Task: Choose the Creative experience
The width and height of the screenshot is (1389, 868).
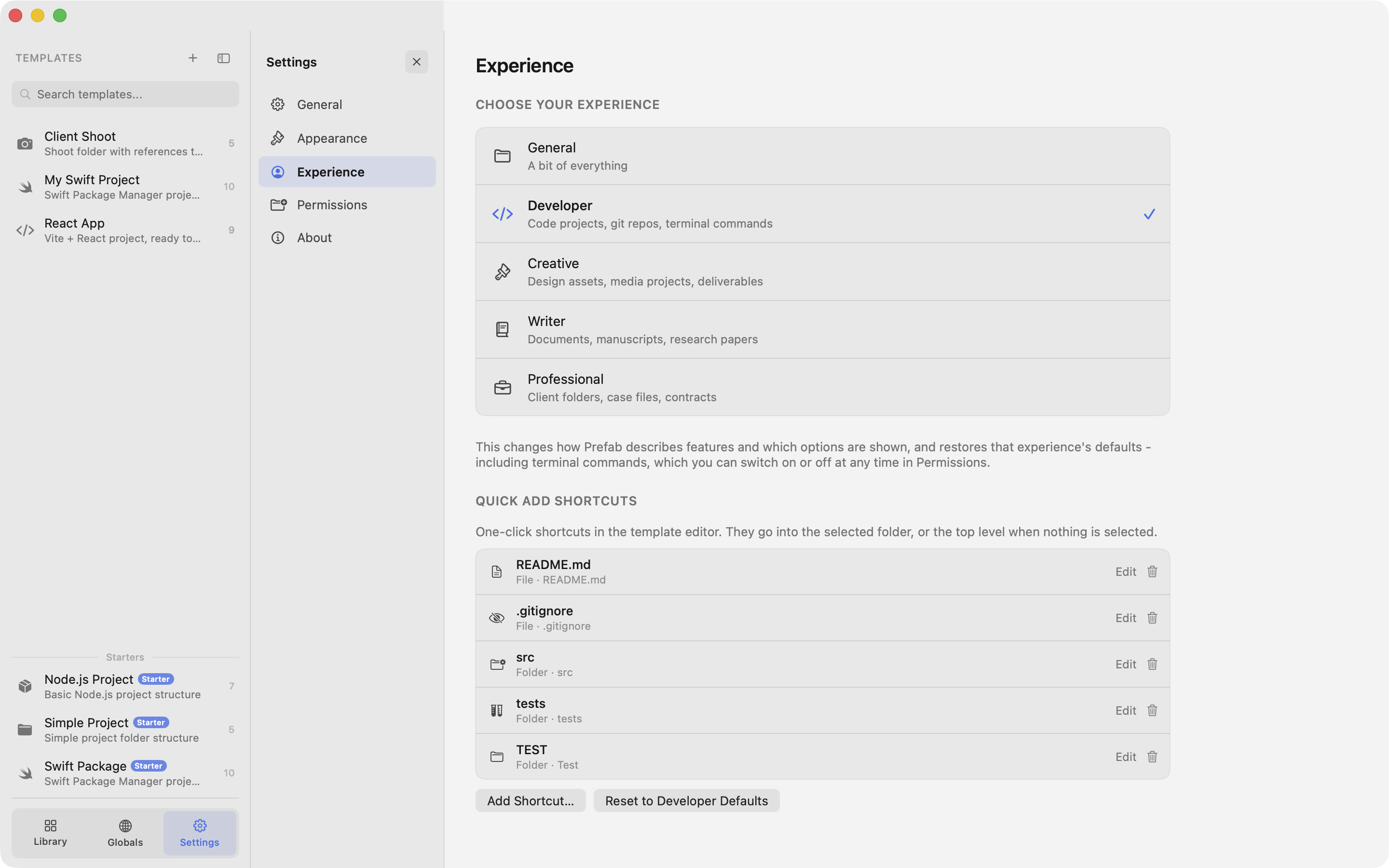Action: pos(822,272)
